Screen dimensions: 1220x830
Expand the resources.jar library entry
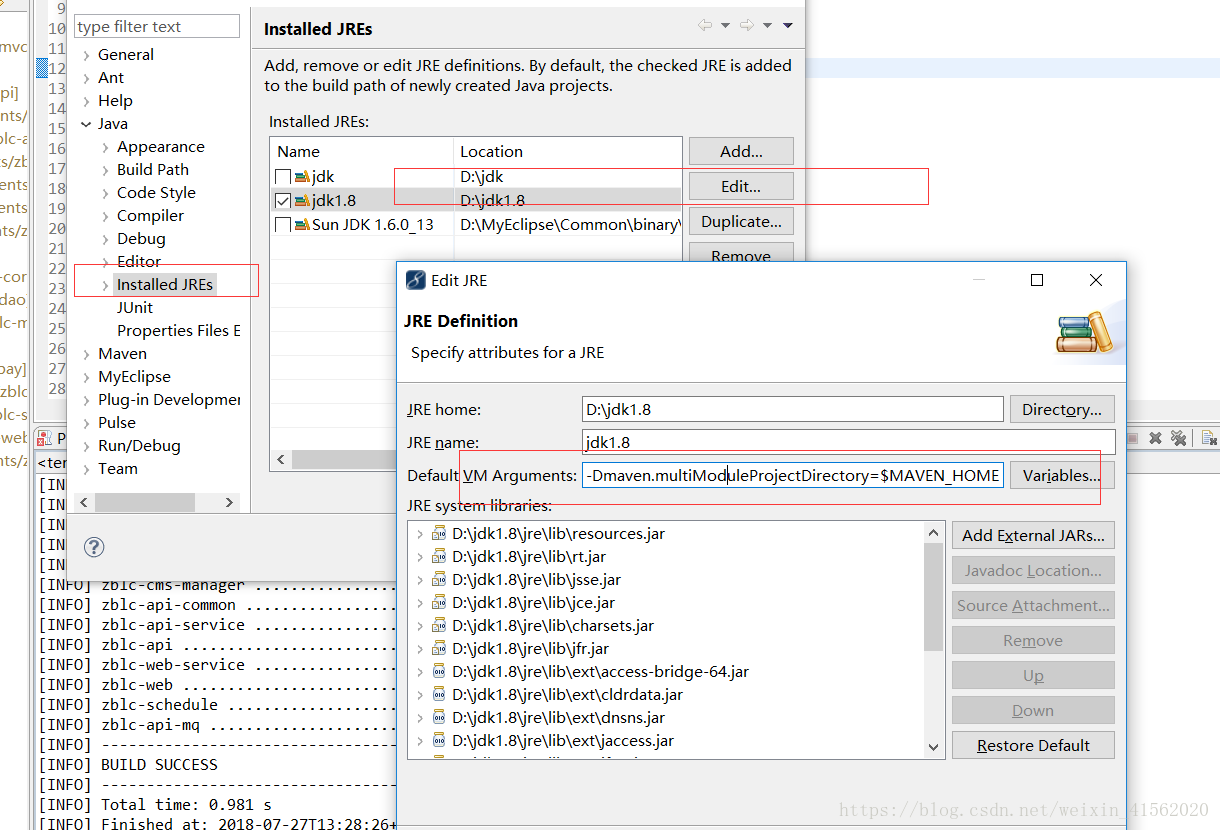click(419, 534)
